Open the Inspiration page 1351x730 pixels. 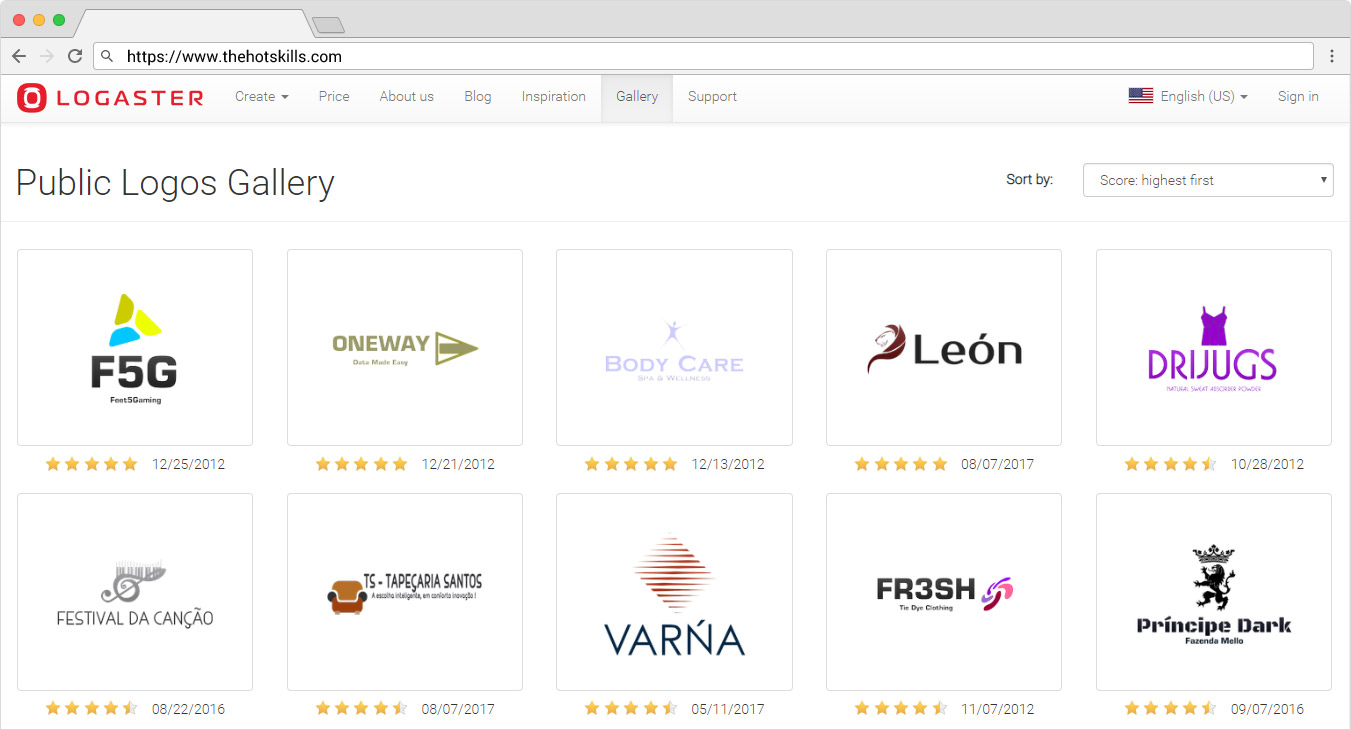553,97
